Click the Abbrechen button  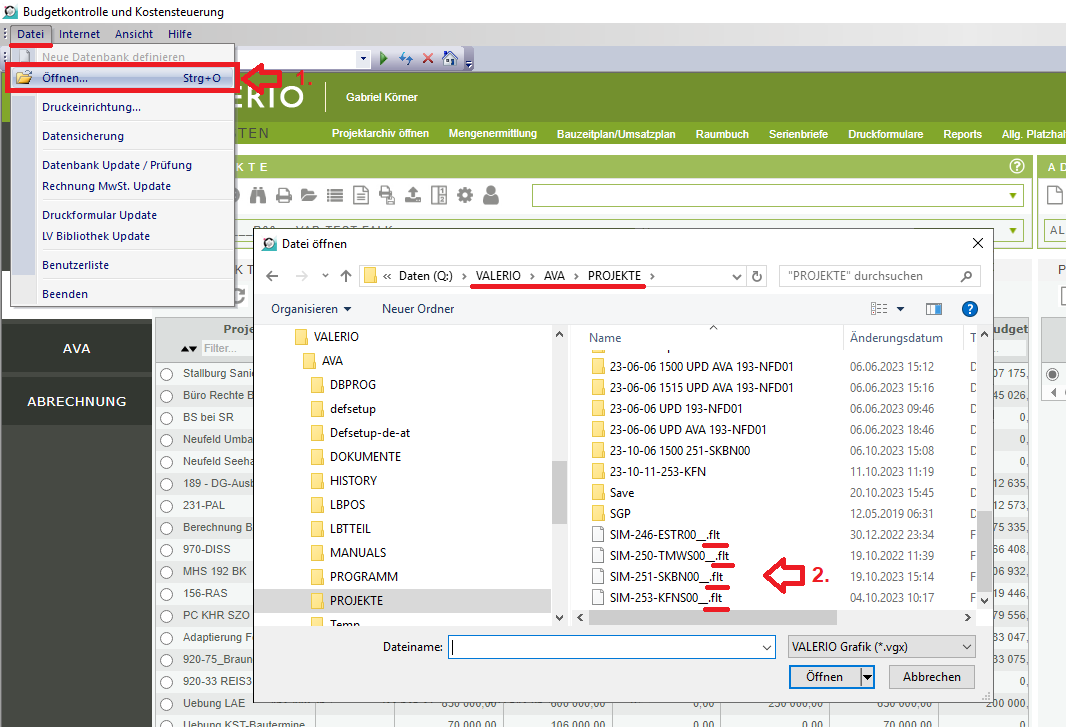931,677
